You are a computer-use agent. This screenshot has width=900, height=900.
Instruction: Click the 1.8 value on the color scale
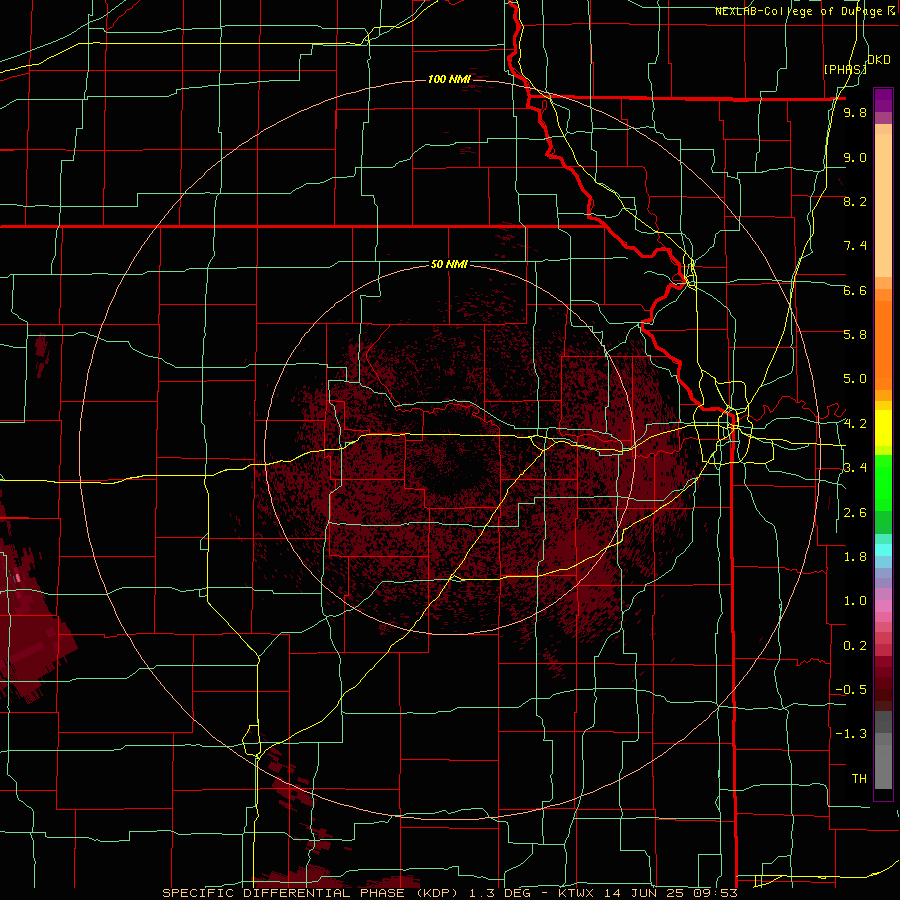855,557
